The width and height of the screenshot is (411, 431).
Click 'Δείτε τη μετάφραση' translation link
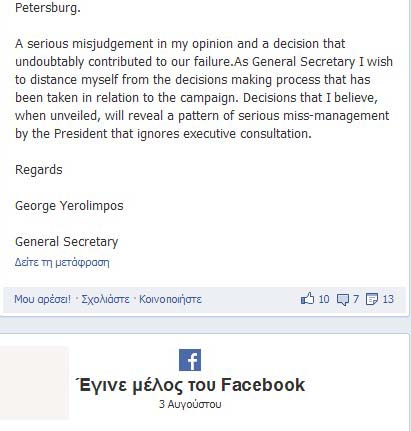62,262
